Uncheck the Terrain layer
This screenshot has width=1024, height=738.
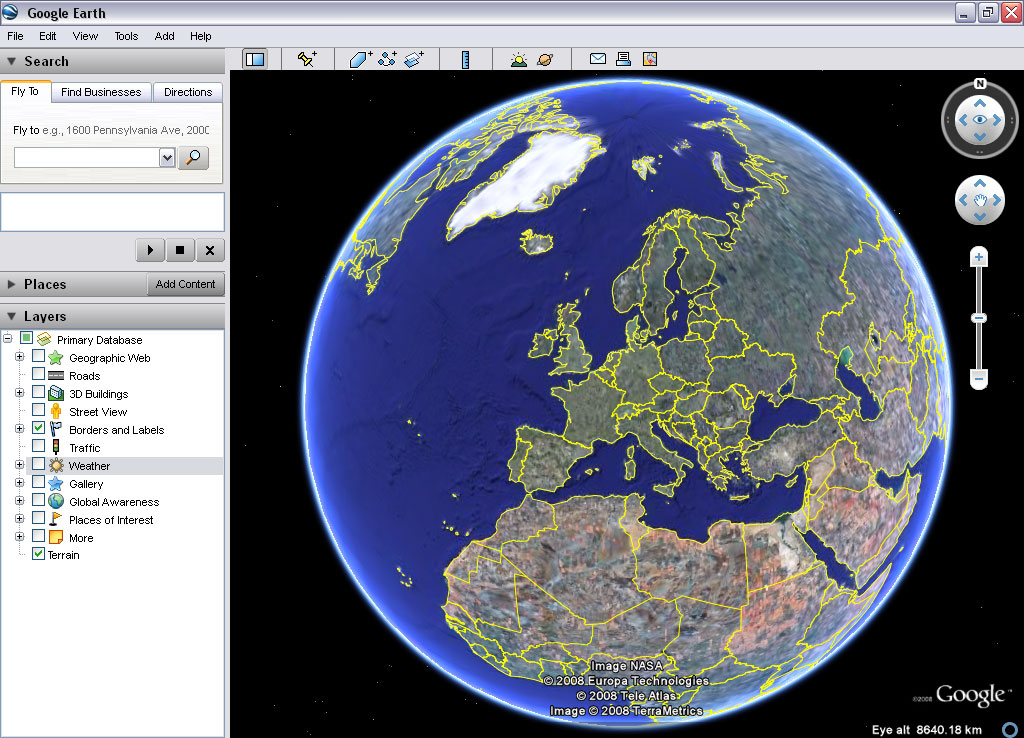pos(39,554)
